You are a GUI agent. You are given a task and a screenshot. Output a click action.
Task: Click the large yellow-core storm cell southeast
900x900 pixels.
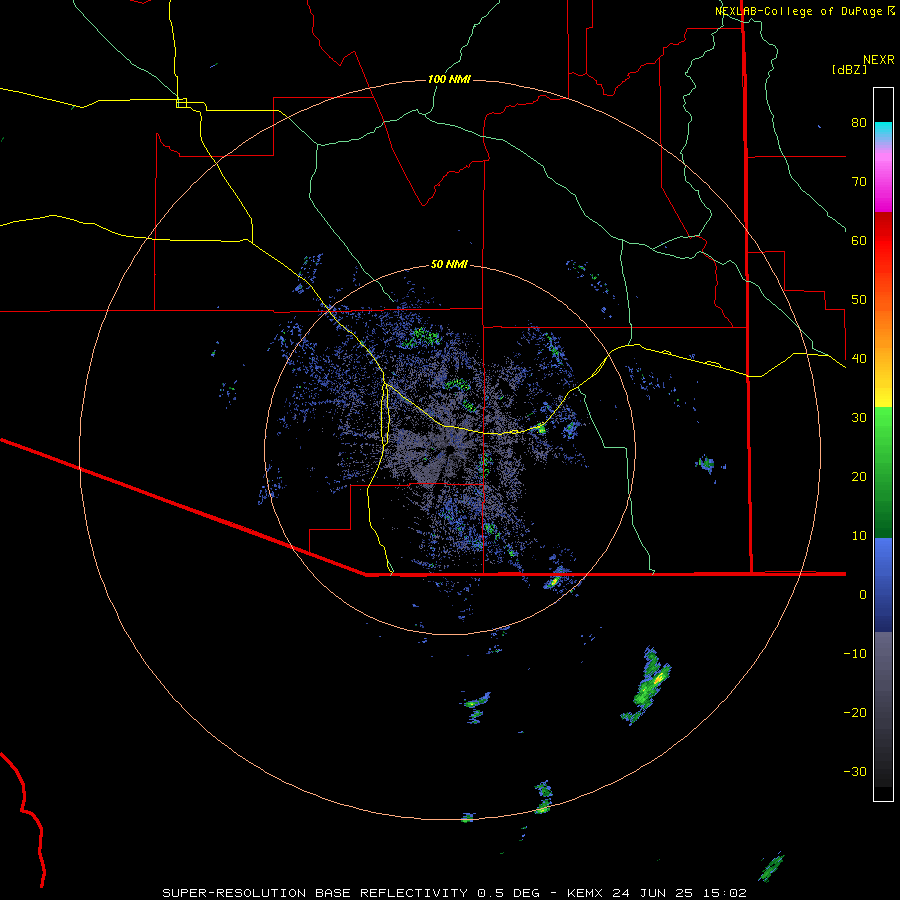coord(648,684)
